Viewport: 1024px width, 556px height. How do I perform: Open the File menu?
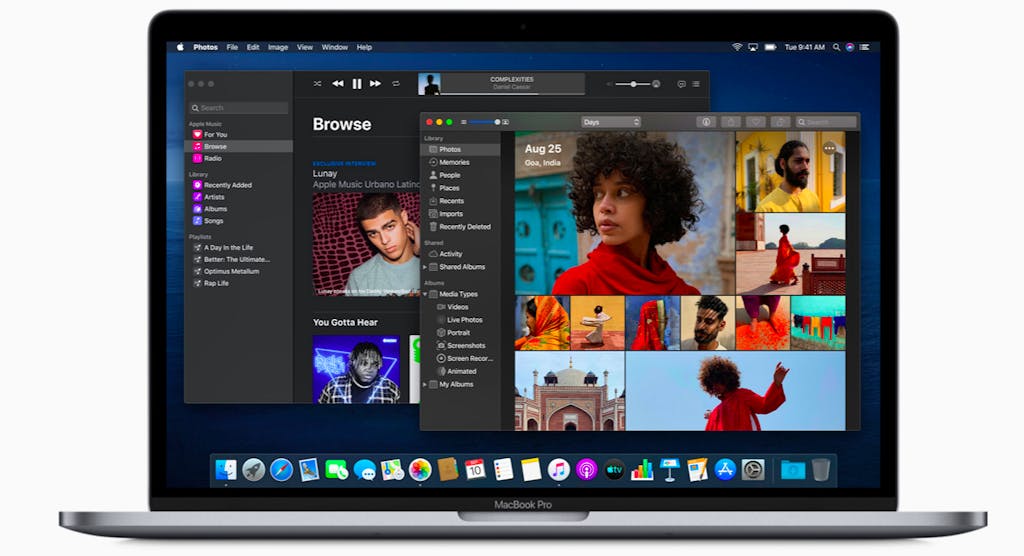(232, 47)
